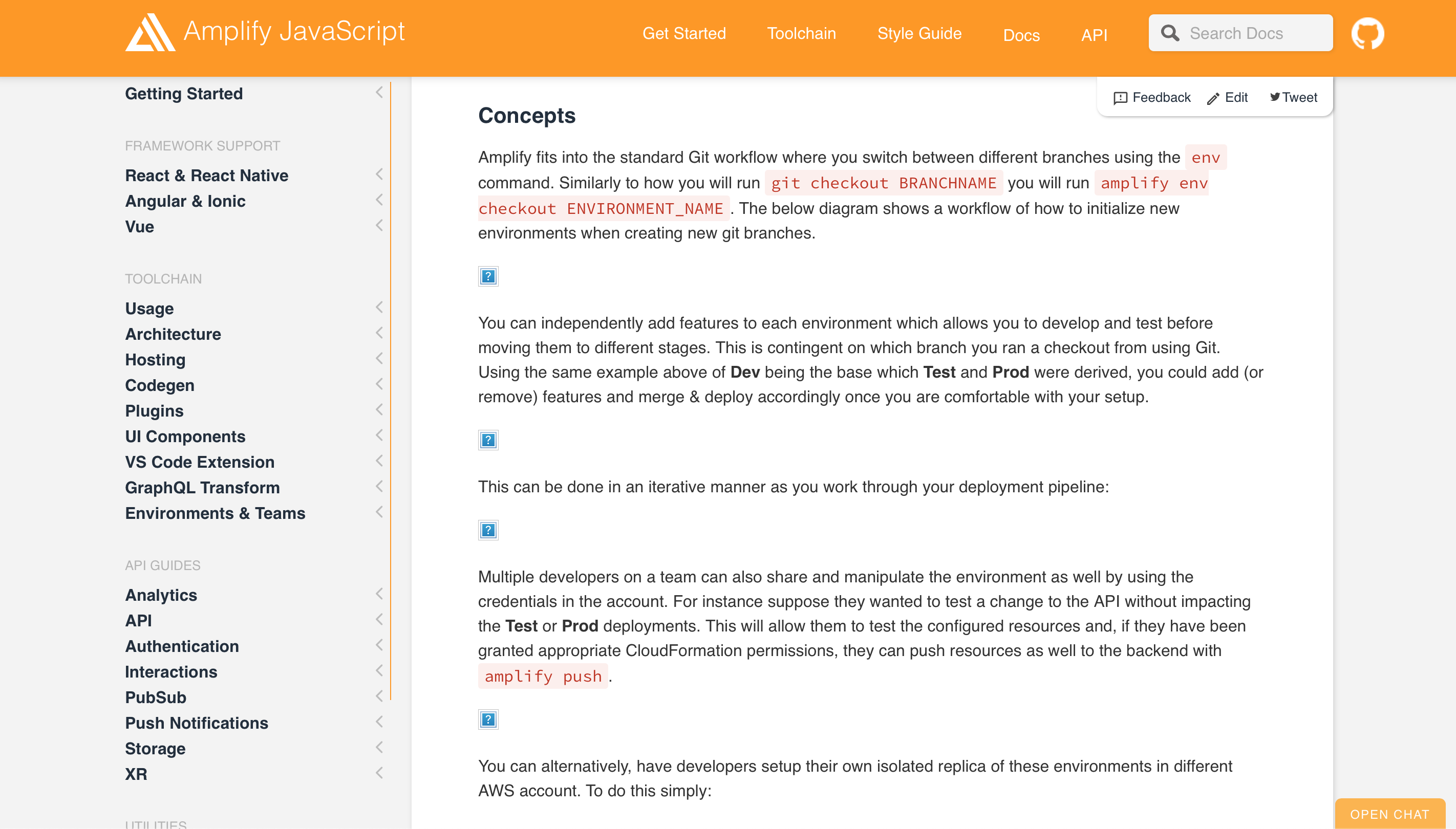Select Push Notifications in the sidebar
The image size is (1456, 829).
[x=197, y=723]
